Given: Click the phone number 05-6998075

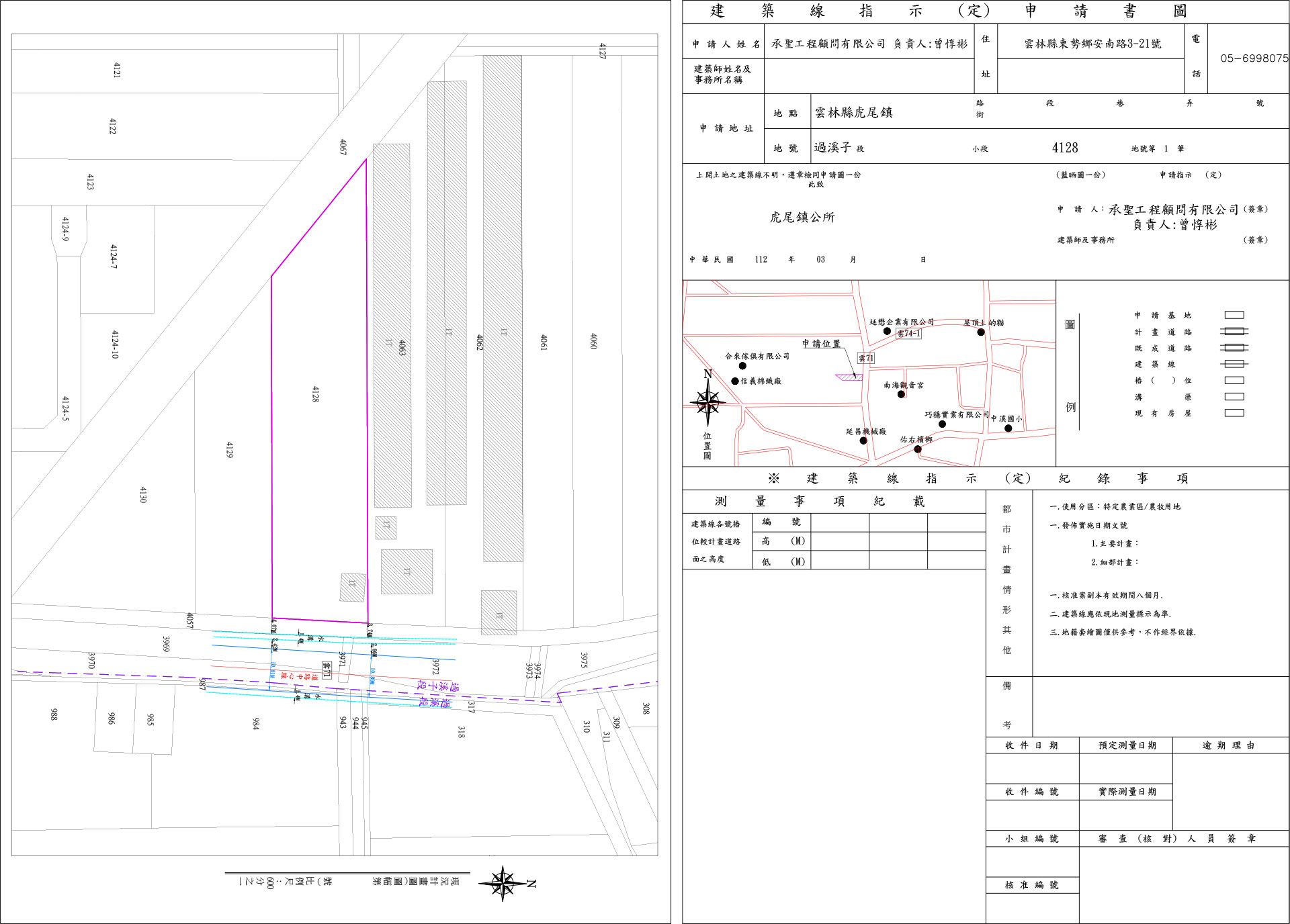Looking at the screenshot, I should coord(1254,58).
